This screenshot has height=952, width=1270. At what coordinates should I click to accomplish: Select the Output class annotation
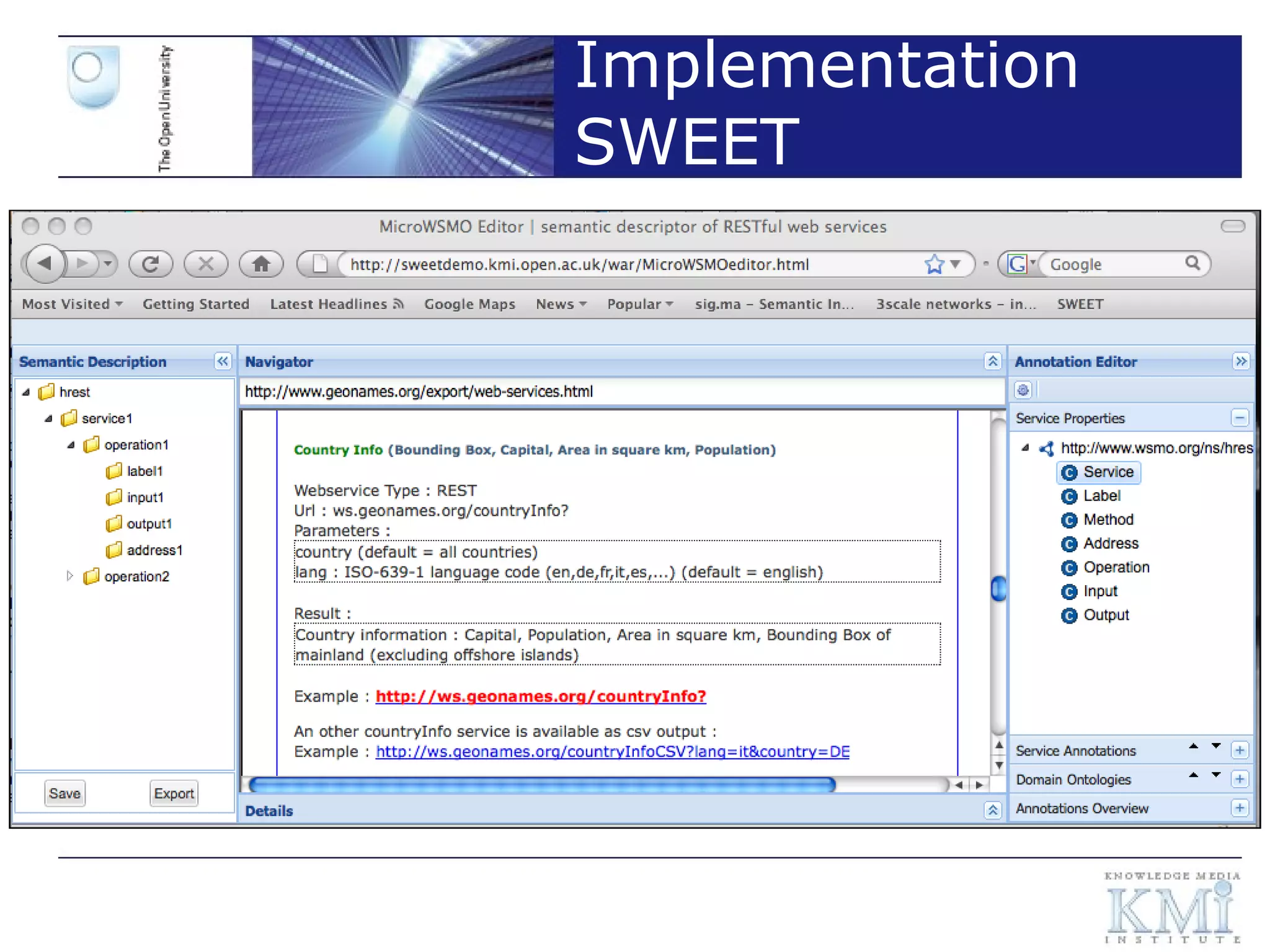[x=1095, y=615]
